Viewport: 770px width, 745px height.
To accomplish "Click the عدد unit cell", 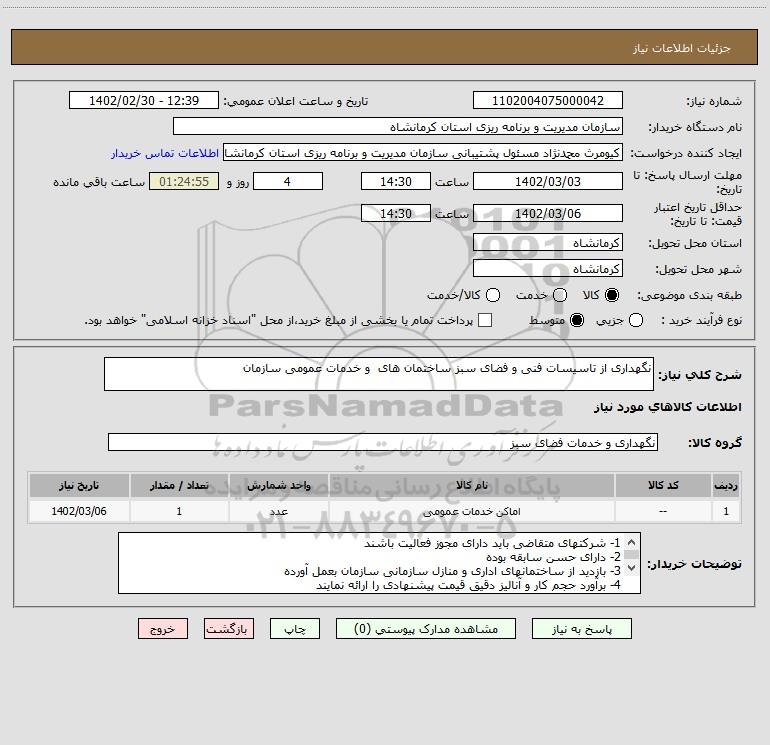I will (278, 511).
